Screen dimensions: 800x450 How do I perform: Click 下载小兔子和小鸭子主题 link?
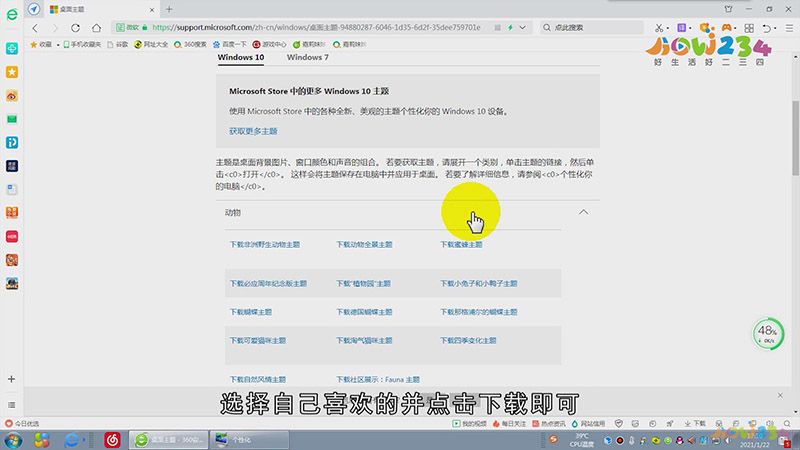pos(479,283)
